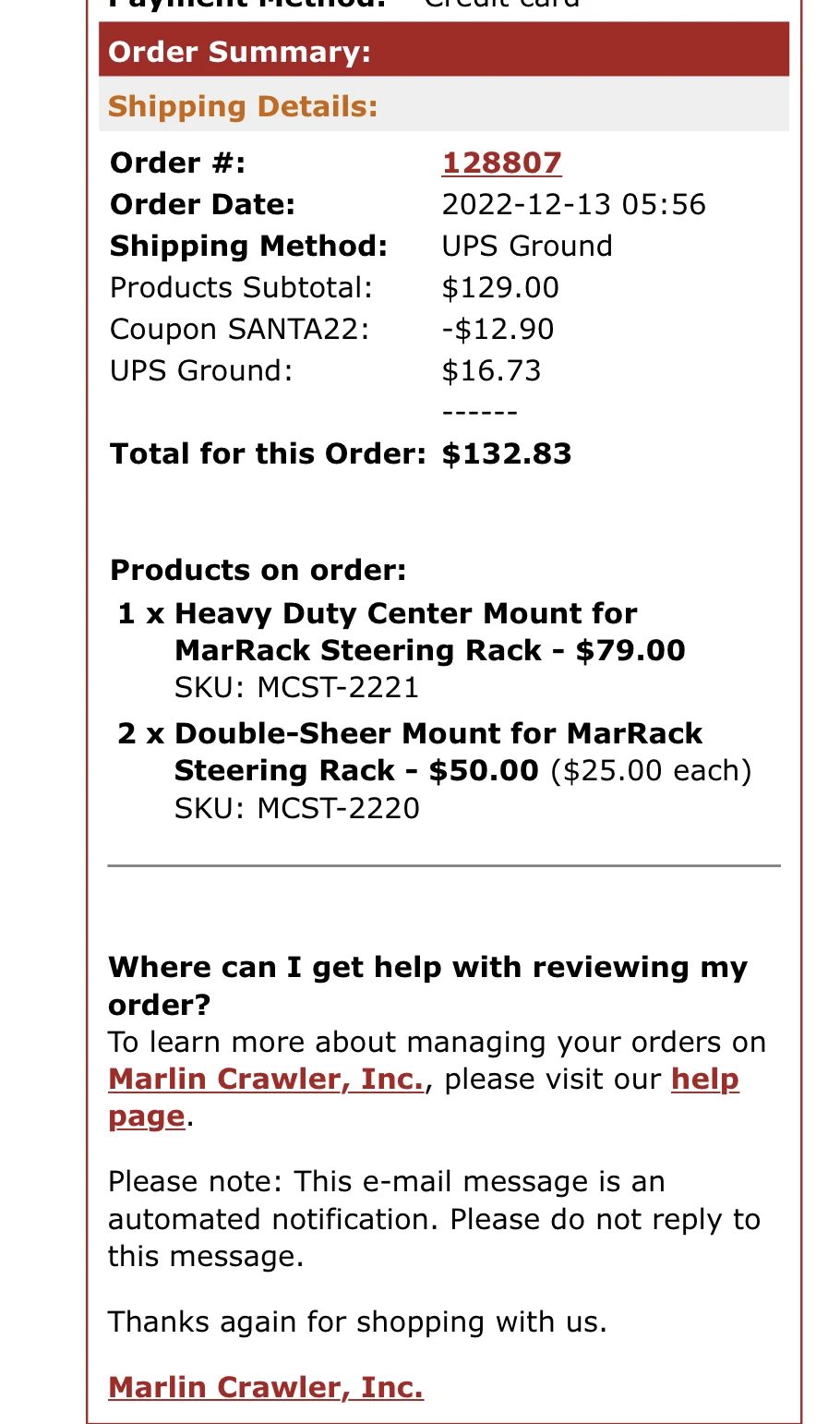Viewport: 840px width, 1424px height.
Task: Click SKU MCST-2220 text
Action: 296,808
